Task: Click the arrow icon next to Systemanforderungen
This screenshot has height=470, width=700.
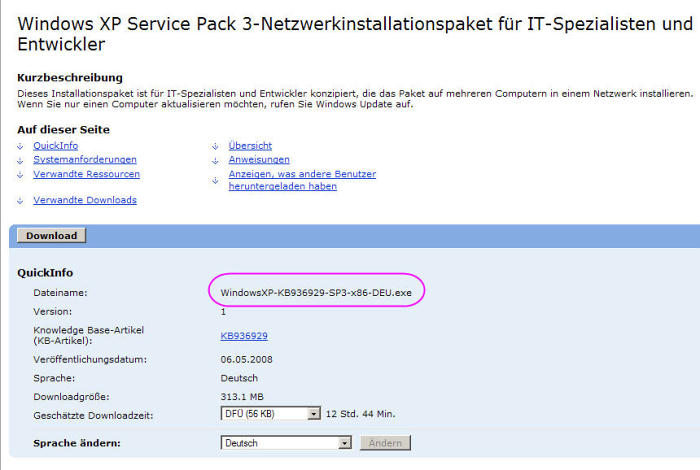Action: tap(20, 160)
